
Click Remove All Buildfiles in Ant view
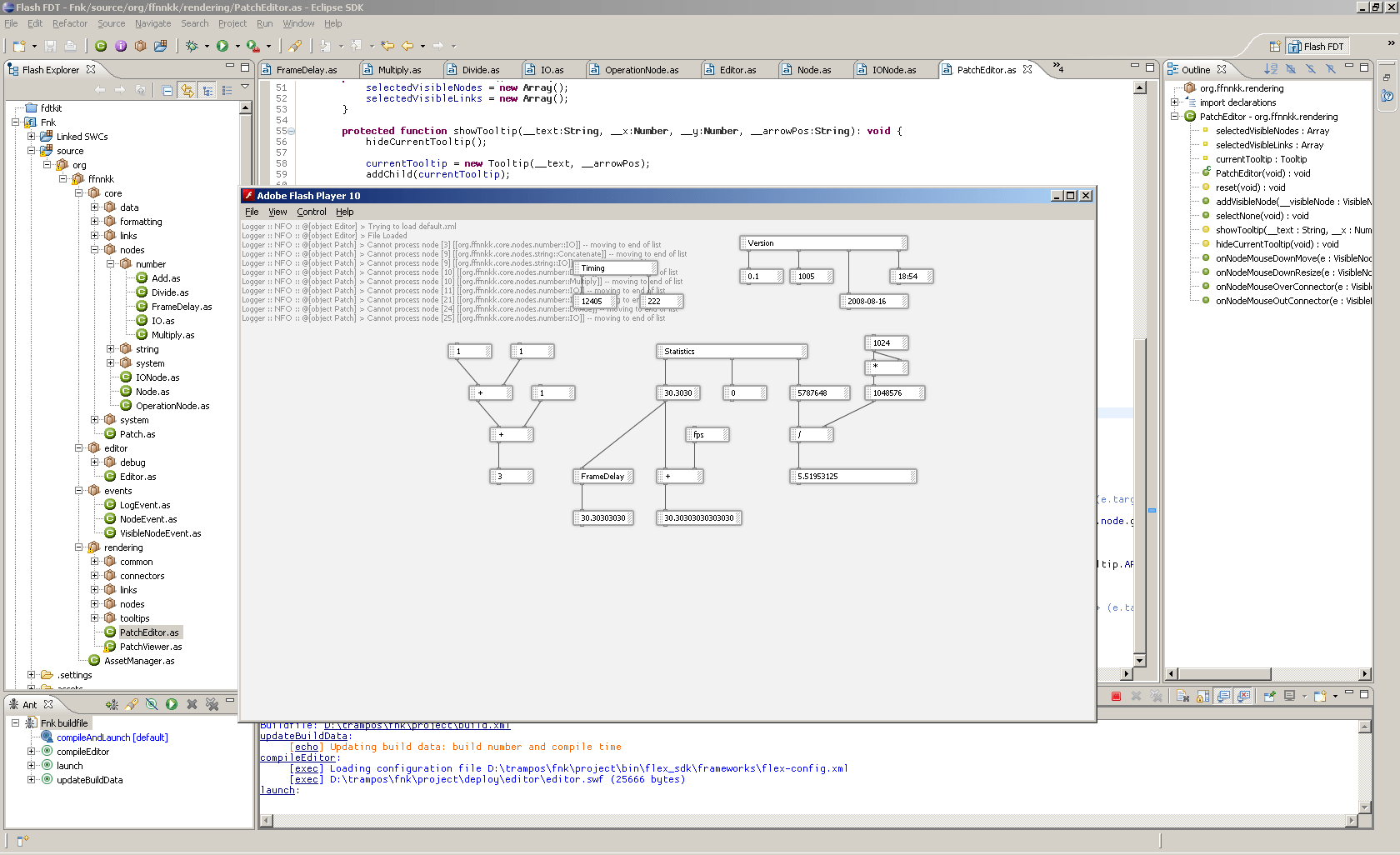pyautogui.click(x=212, y=704)
